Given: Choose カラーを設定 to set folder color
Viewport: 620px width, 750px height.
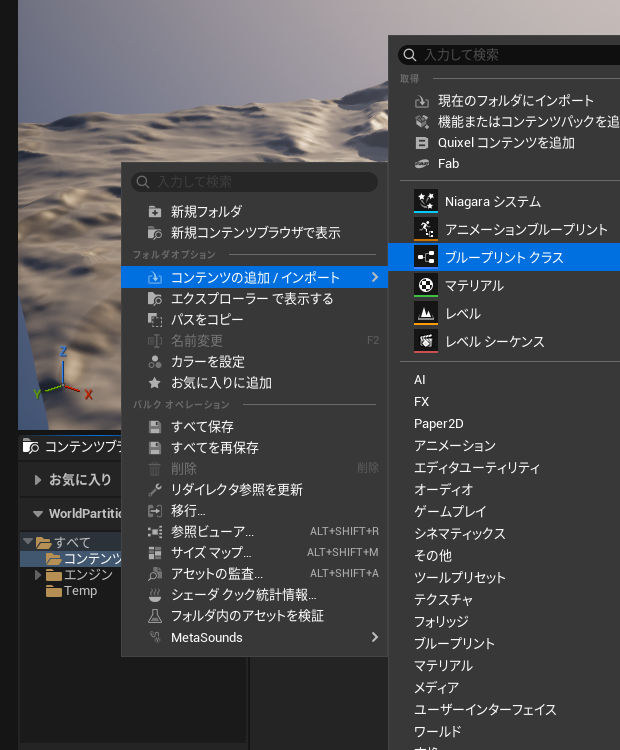Looking at the screenshot, I should point(207,362).
